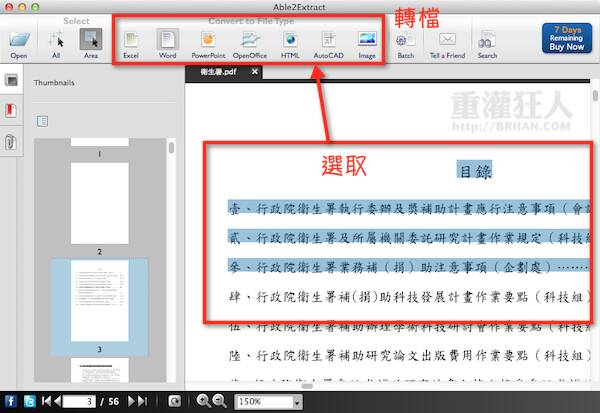Image resolution: width=600 pixels, height=413 pixels.
Task: Click Tell a Friend envelope icon
Action: coord(447,39)
